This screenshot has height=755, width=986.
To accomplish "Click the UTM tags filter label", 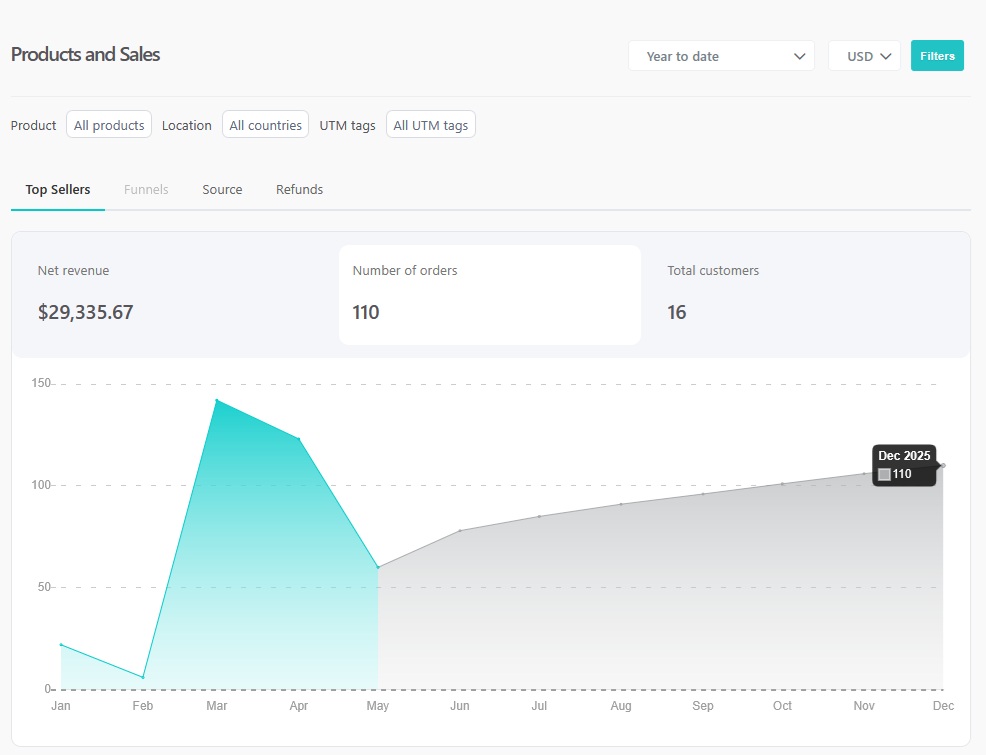I will point(347,125).
